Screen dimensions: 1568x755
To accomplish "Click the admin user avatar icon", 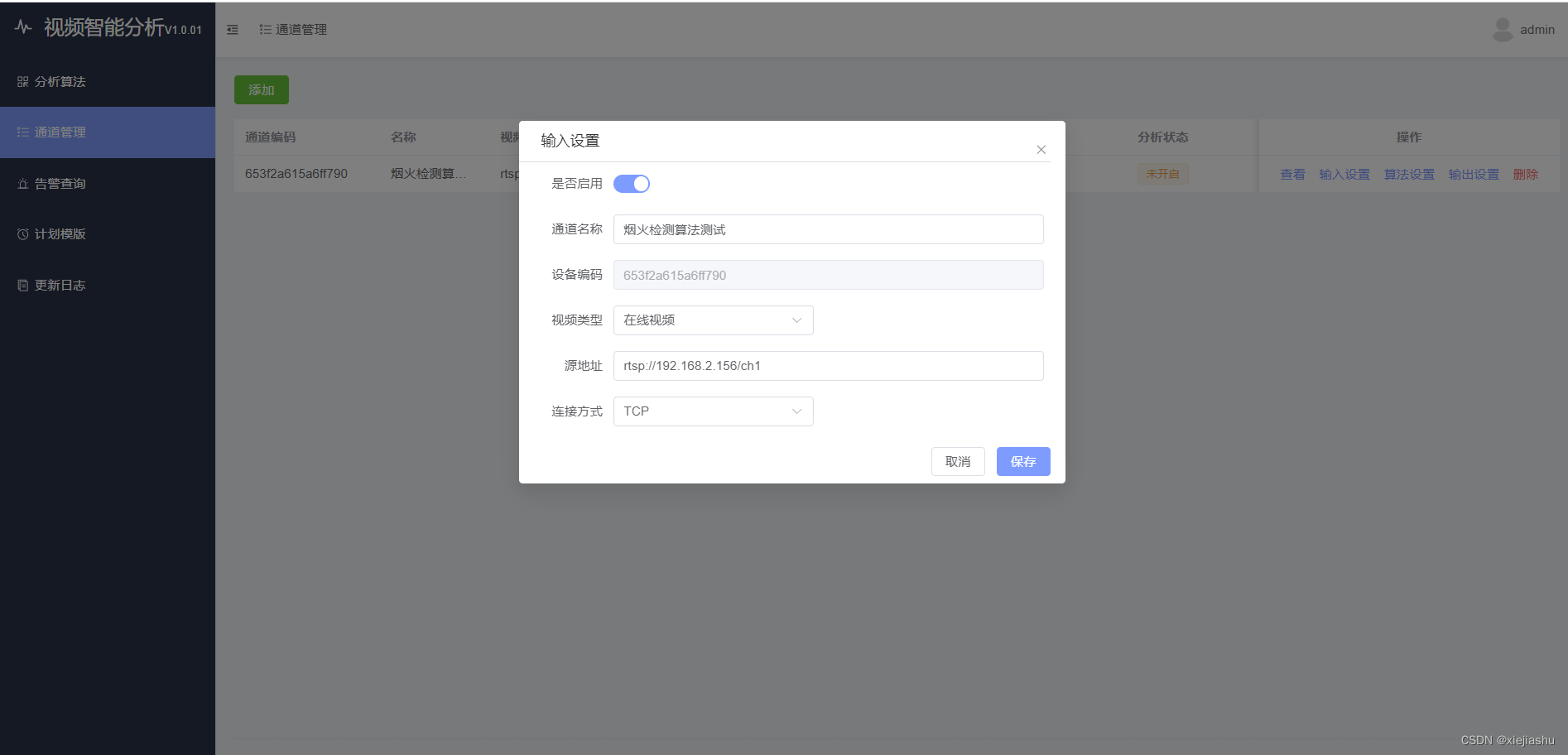I will point(1503,30).
